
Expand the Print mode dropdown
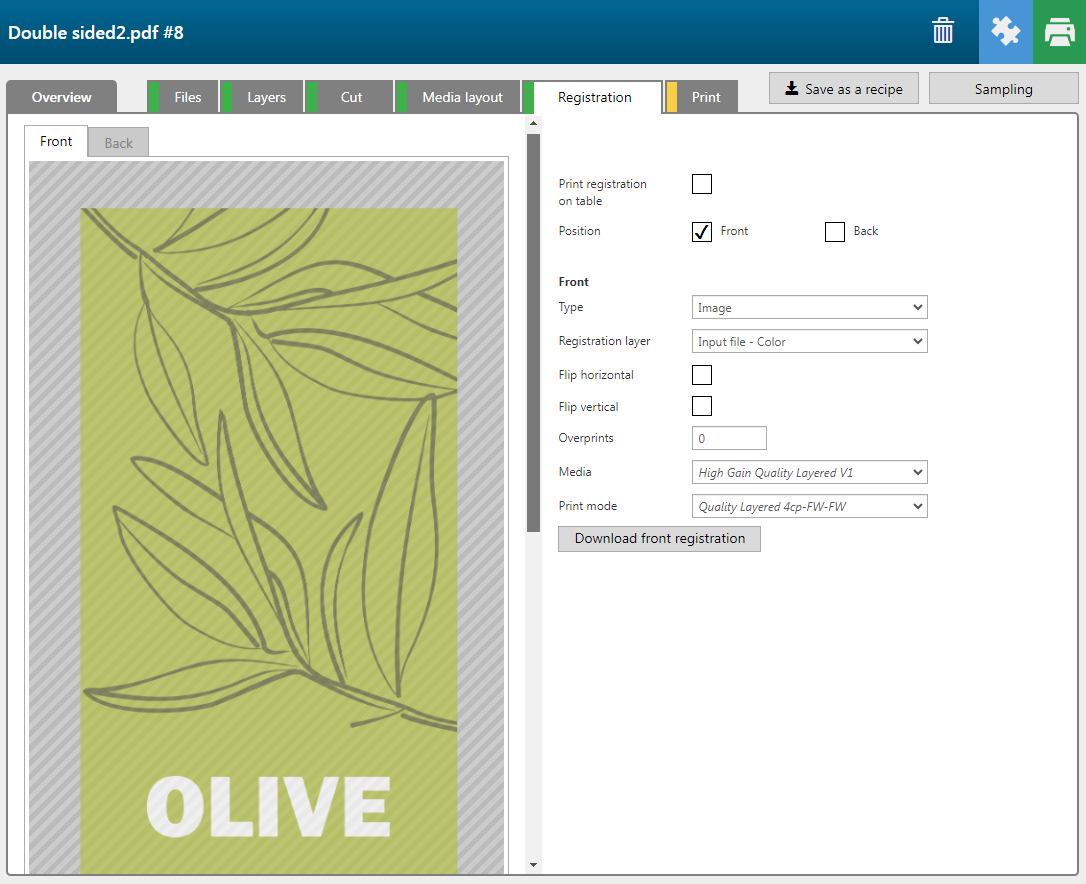[809, 507]
